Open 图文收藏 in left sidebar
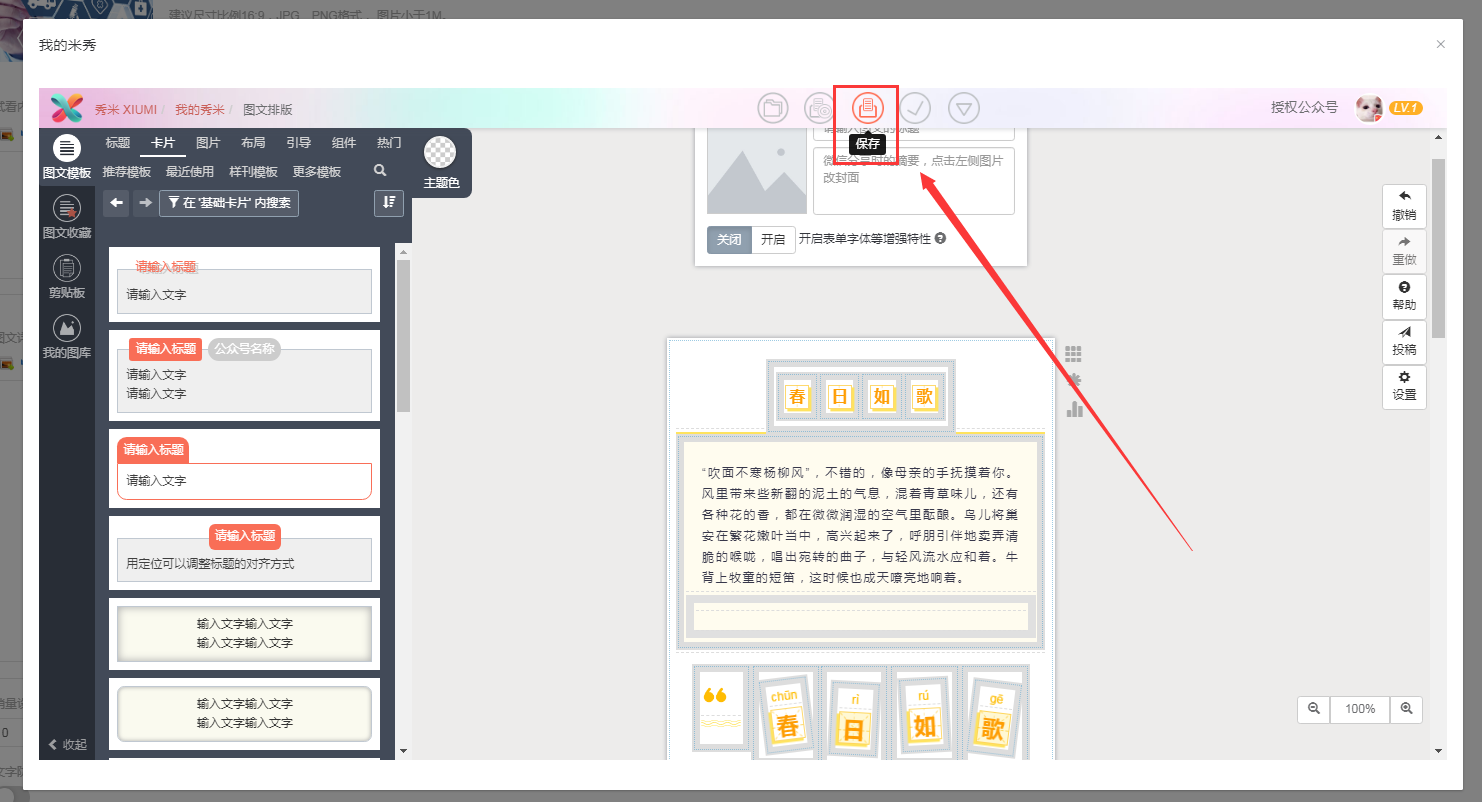Viewport: 1482px width, 802px height. tap(67, 218)
